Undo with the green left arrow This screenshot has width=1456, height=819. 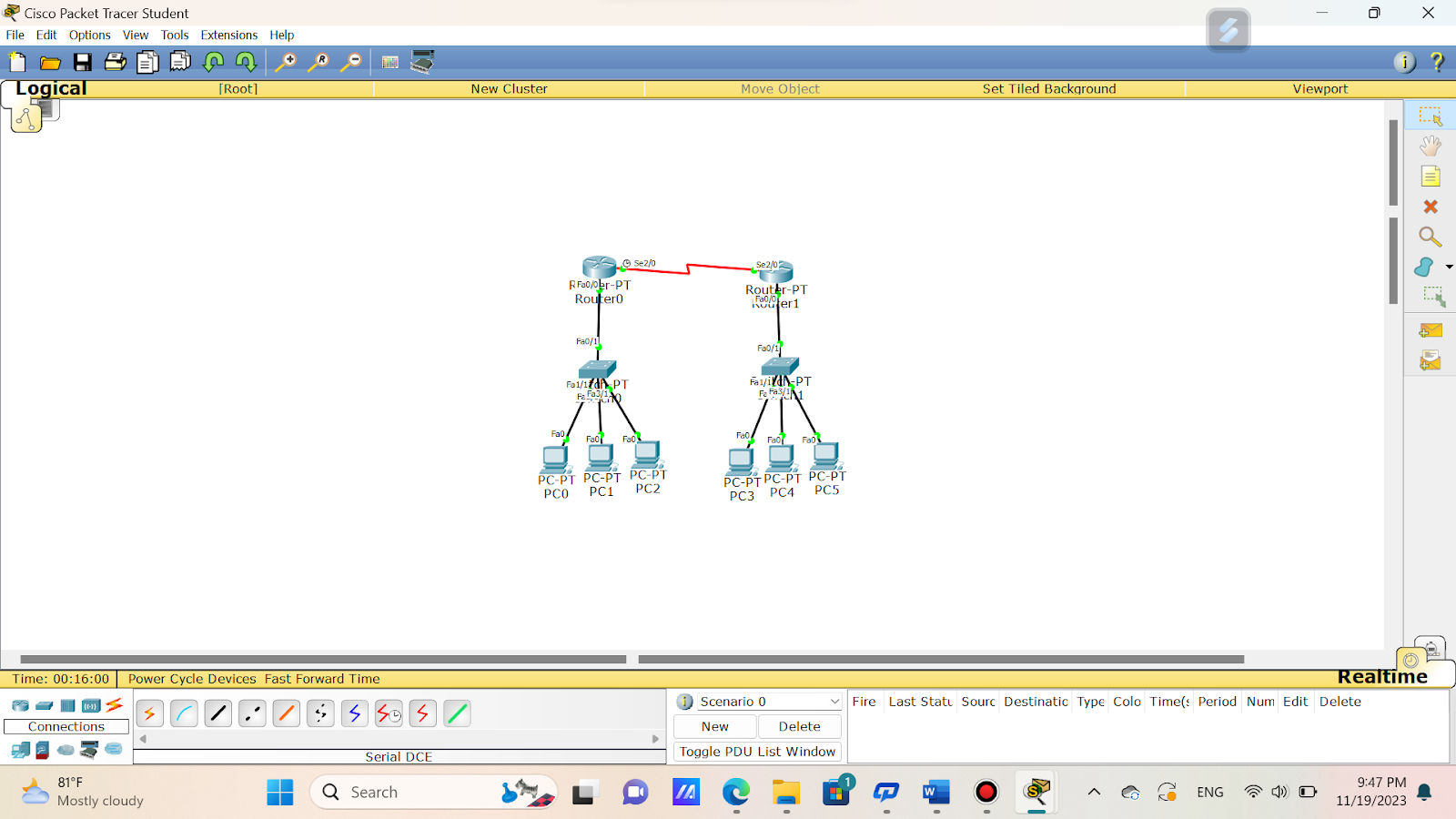213,62
